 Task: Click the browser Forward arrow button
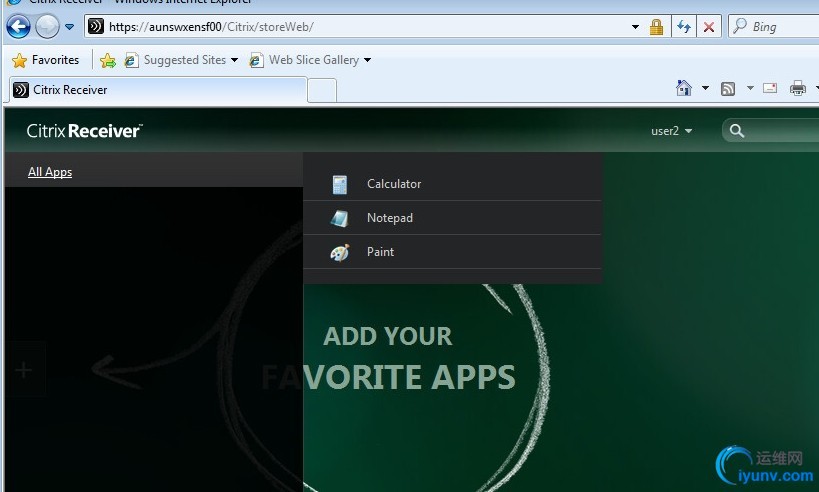pyautogui.click(x=47, y=26)
